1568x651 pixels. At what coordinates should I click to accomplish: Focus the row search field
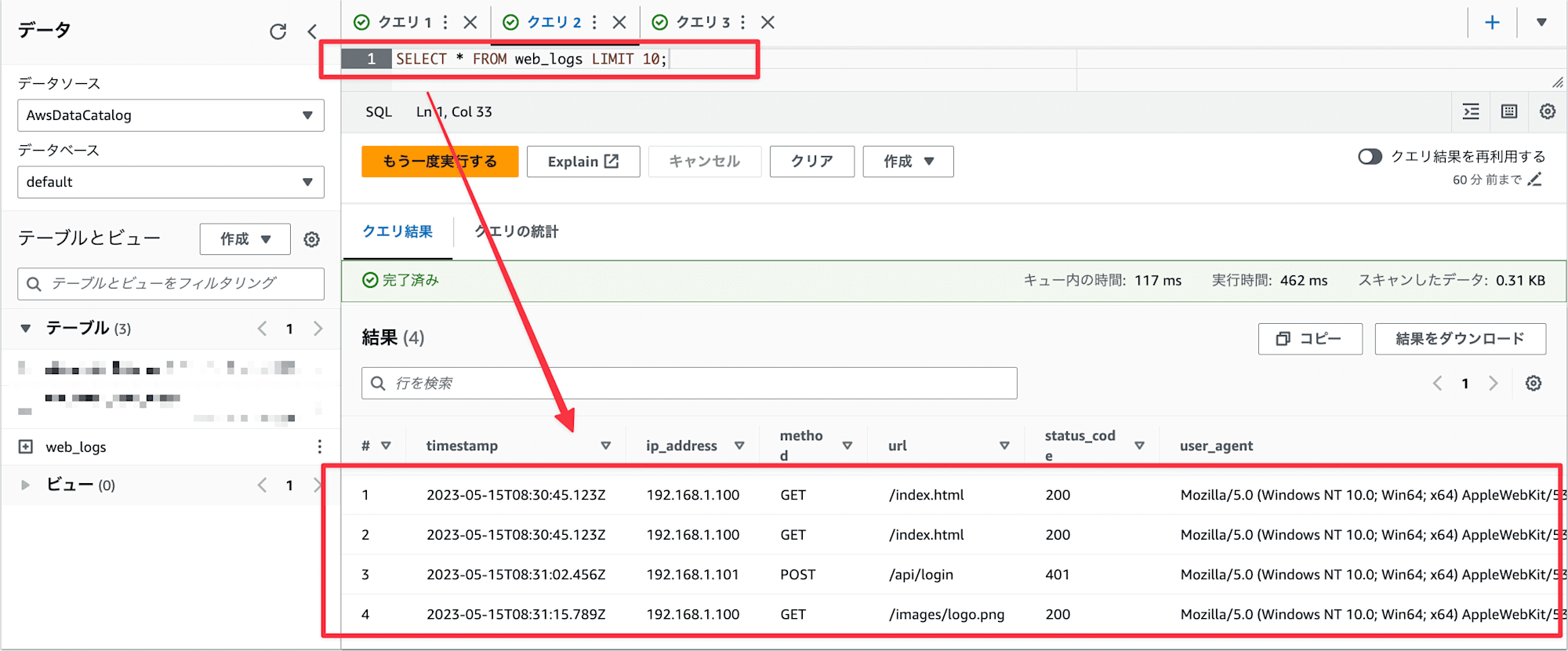click(x=689, y=383)
